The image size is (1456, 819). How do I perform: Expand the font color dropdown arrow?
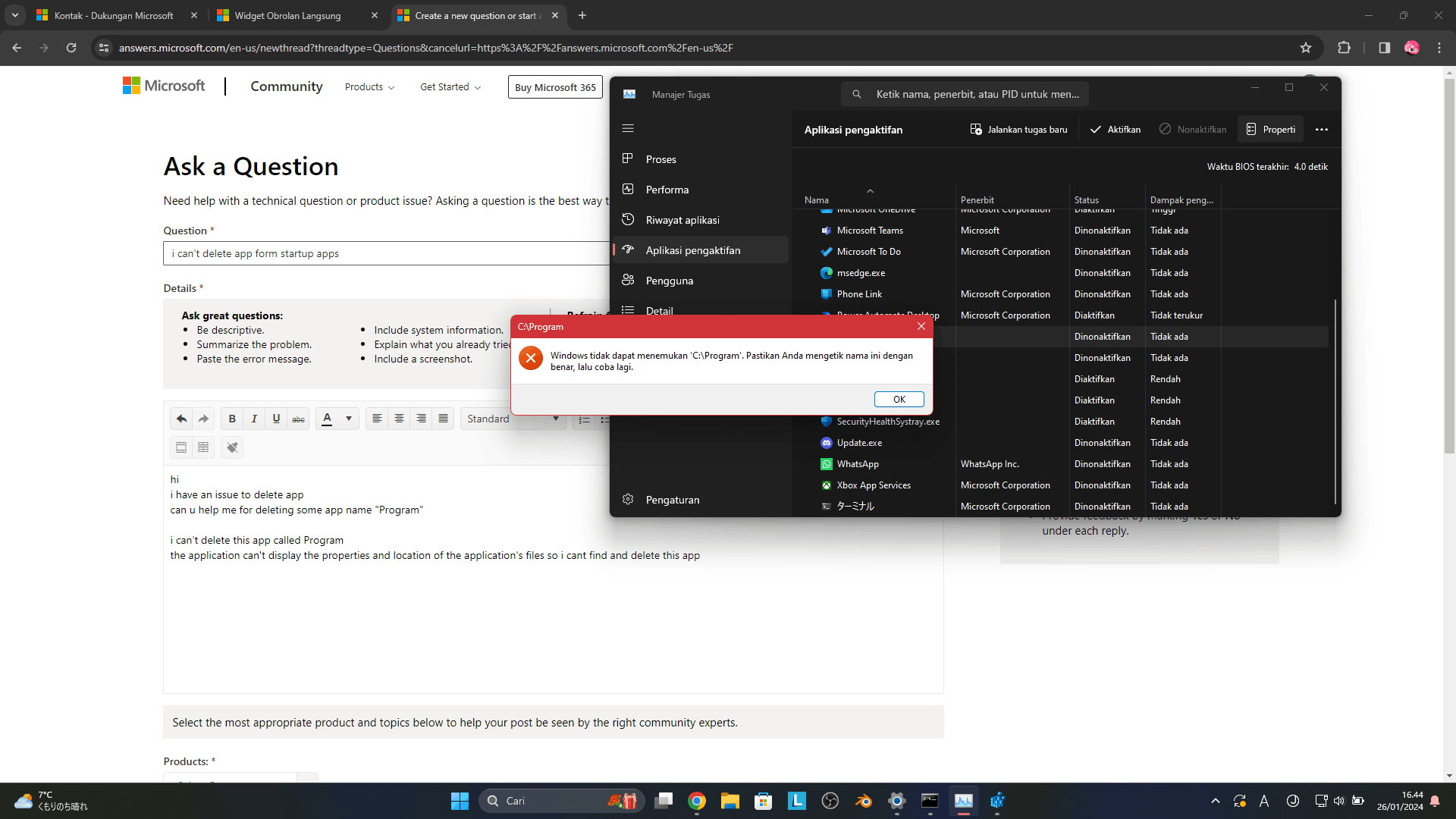pyautogui.click(x=349, y=419)
